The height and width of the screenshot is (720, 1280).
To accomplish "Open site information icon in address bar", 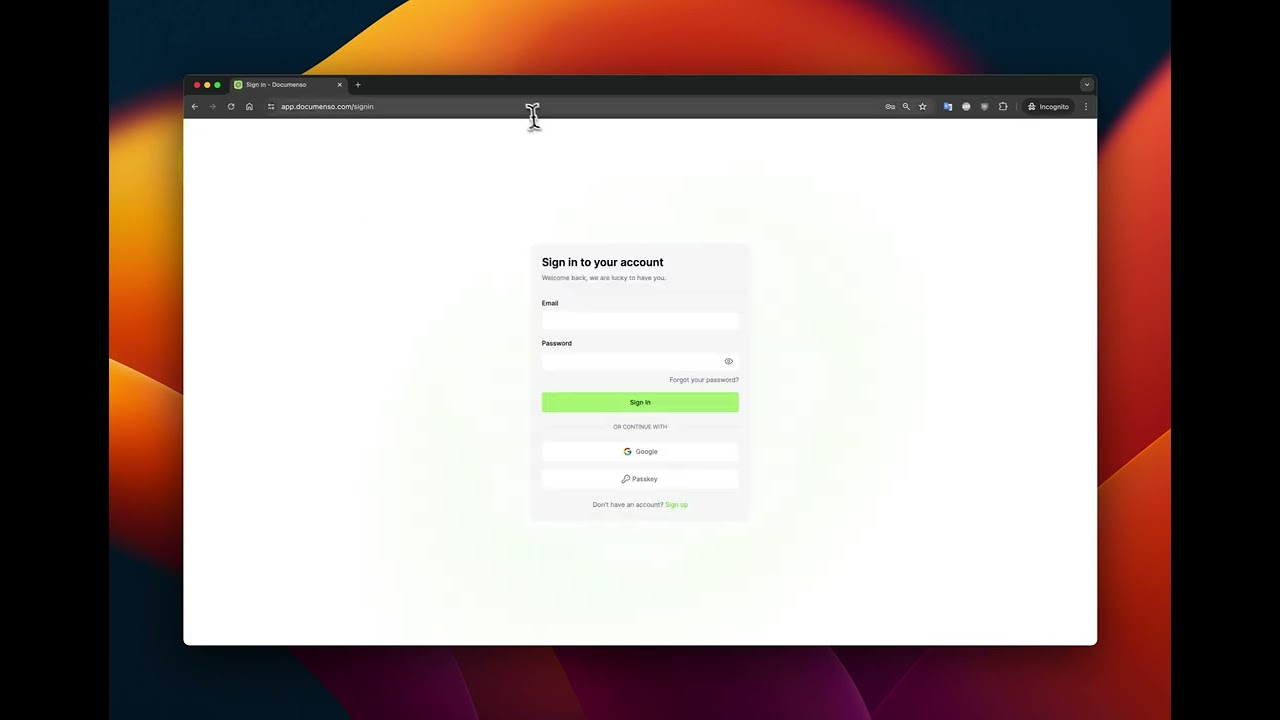I will point(270,107).
